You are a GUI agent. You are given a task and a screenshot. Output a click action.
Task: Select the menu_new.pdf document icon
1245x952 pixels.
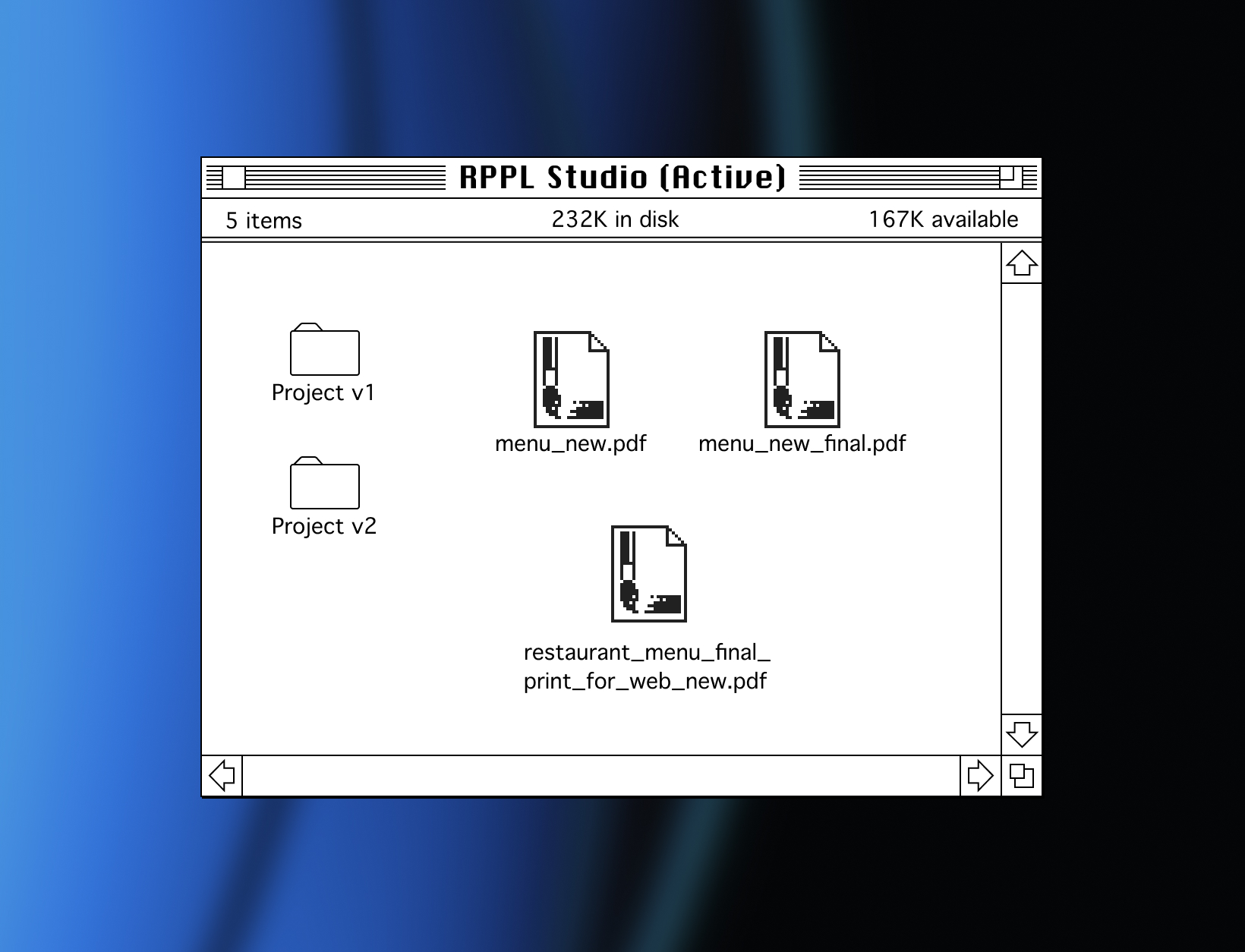tap(572, 379)
